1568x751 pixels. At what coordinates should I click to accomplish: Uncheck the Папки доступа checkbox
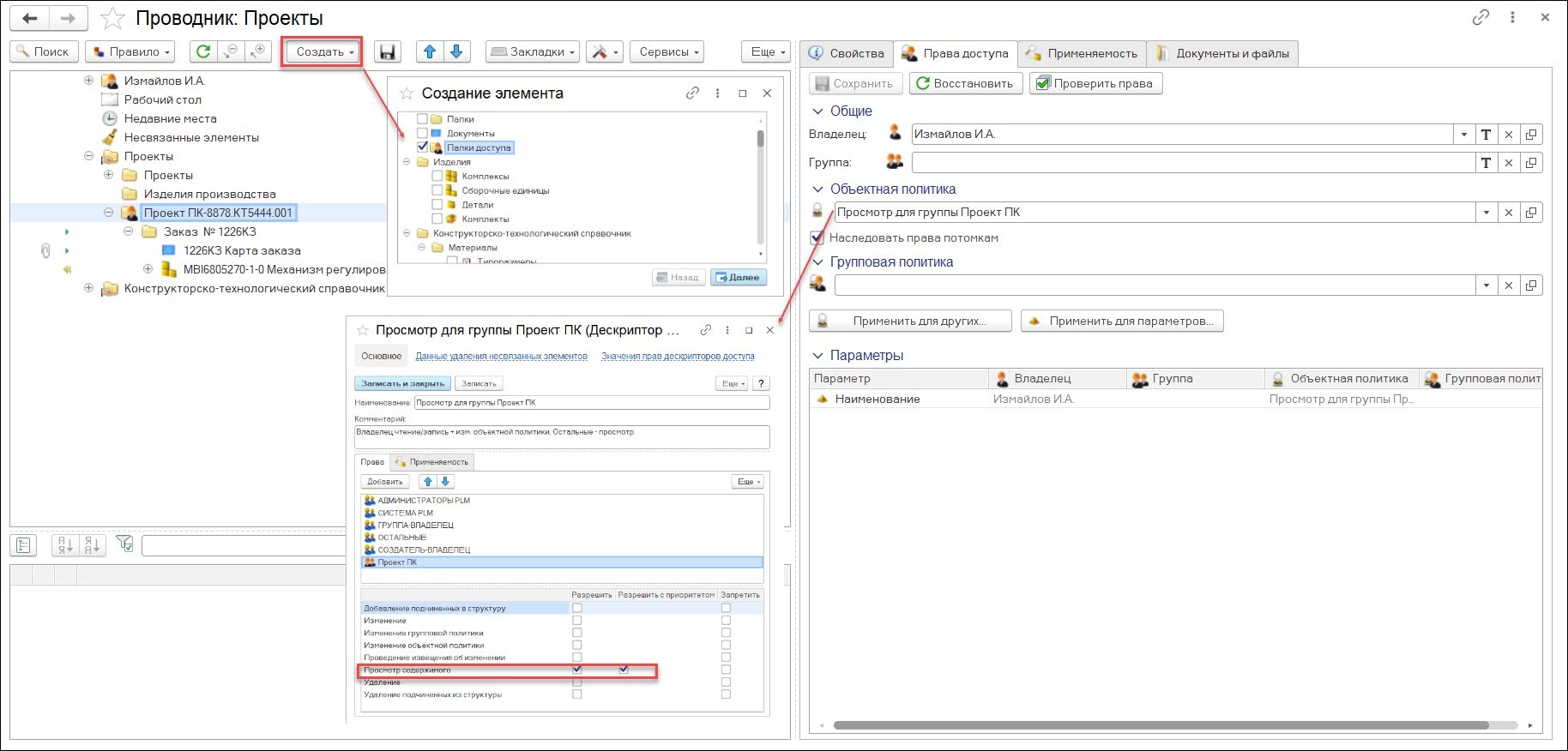click(422, 147)
